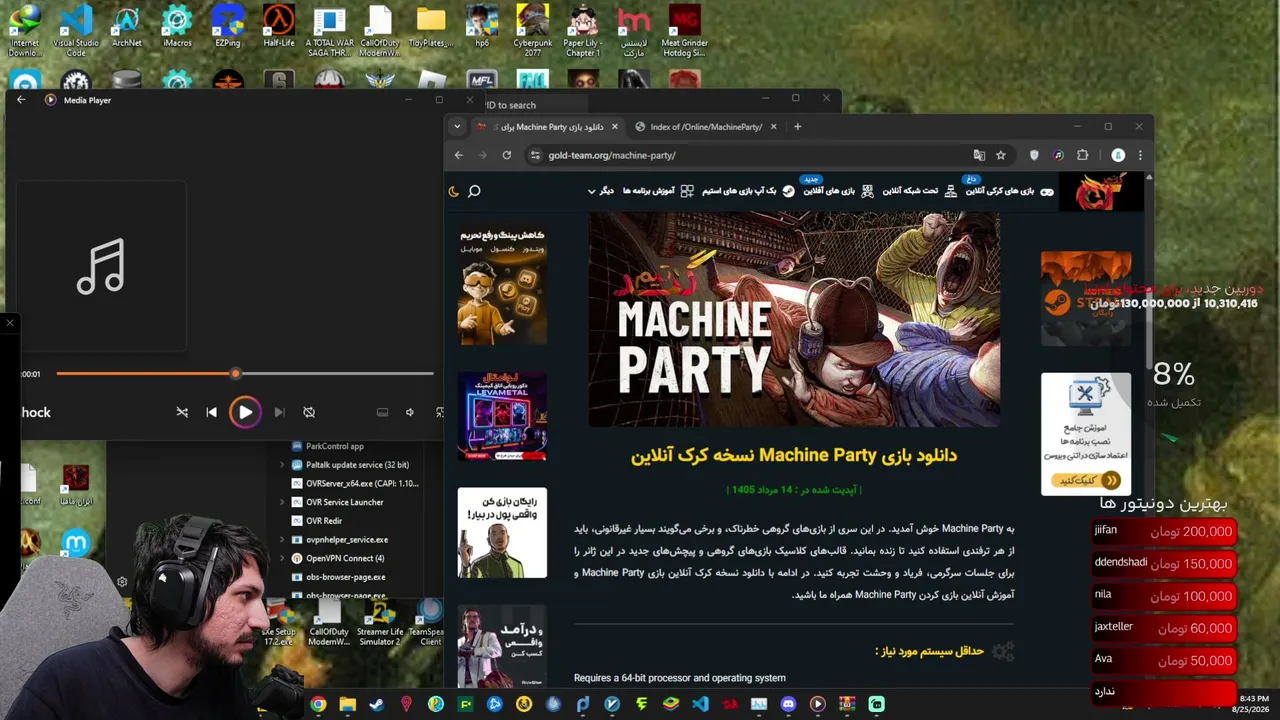The width and height of the screenshot is (1280, 720).
Task: Open File Explorer from the taskbar
Action: [x=347, y=704]
